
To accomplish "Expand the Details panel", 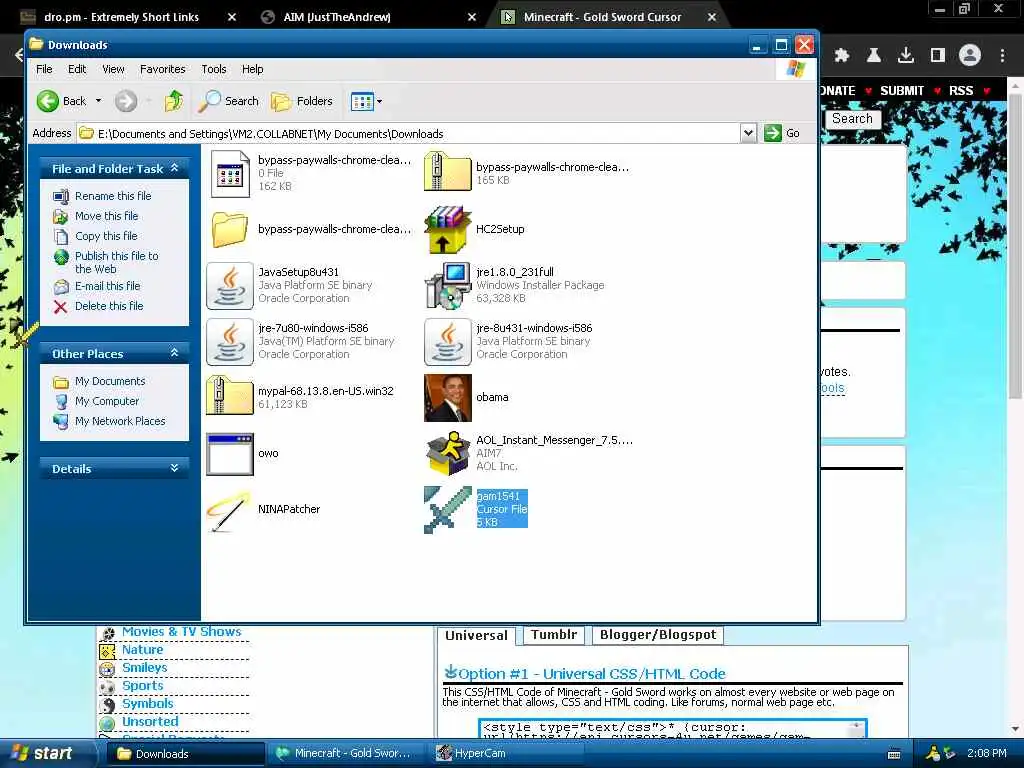I will coord(174,468).
